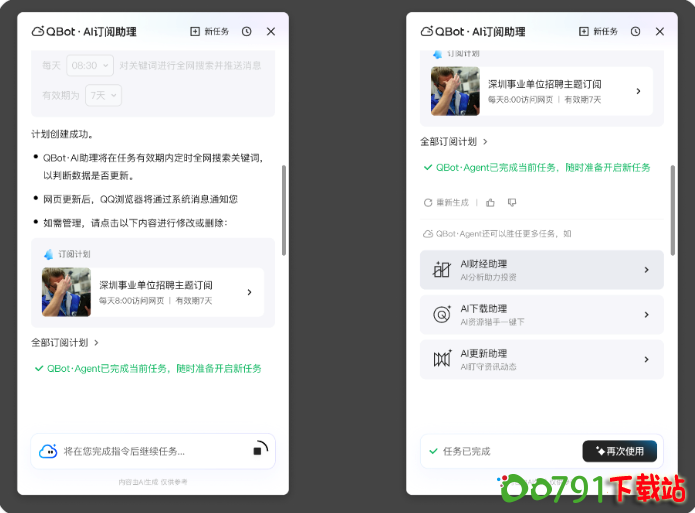Viewport: 695px width, 513px height.
Task: Click the 再次使用 button
Action: point(620,451)
